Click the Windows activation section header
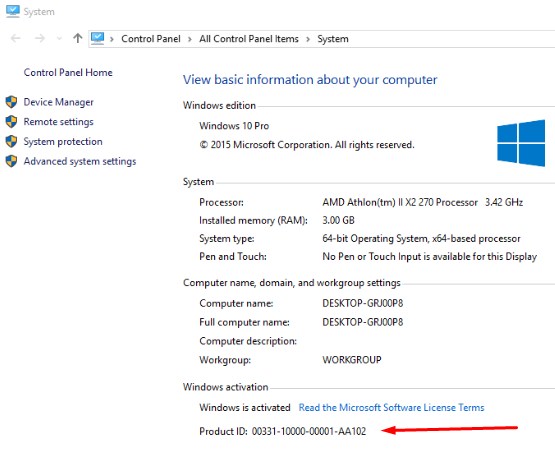 [x=225, y=387]
